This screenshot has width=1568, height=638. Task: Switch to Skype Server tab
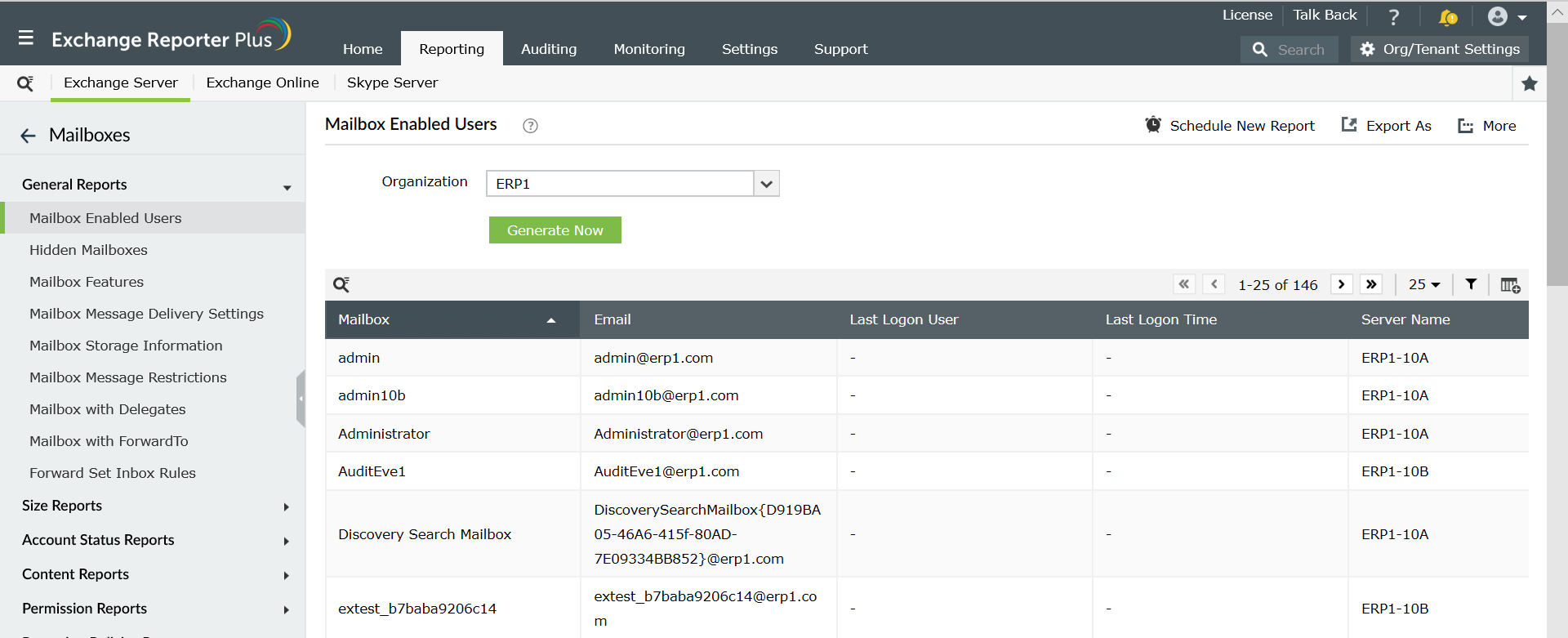click(393, 83)
